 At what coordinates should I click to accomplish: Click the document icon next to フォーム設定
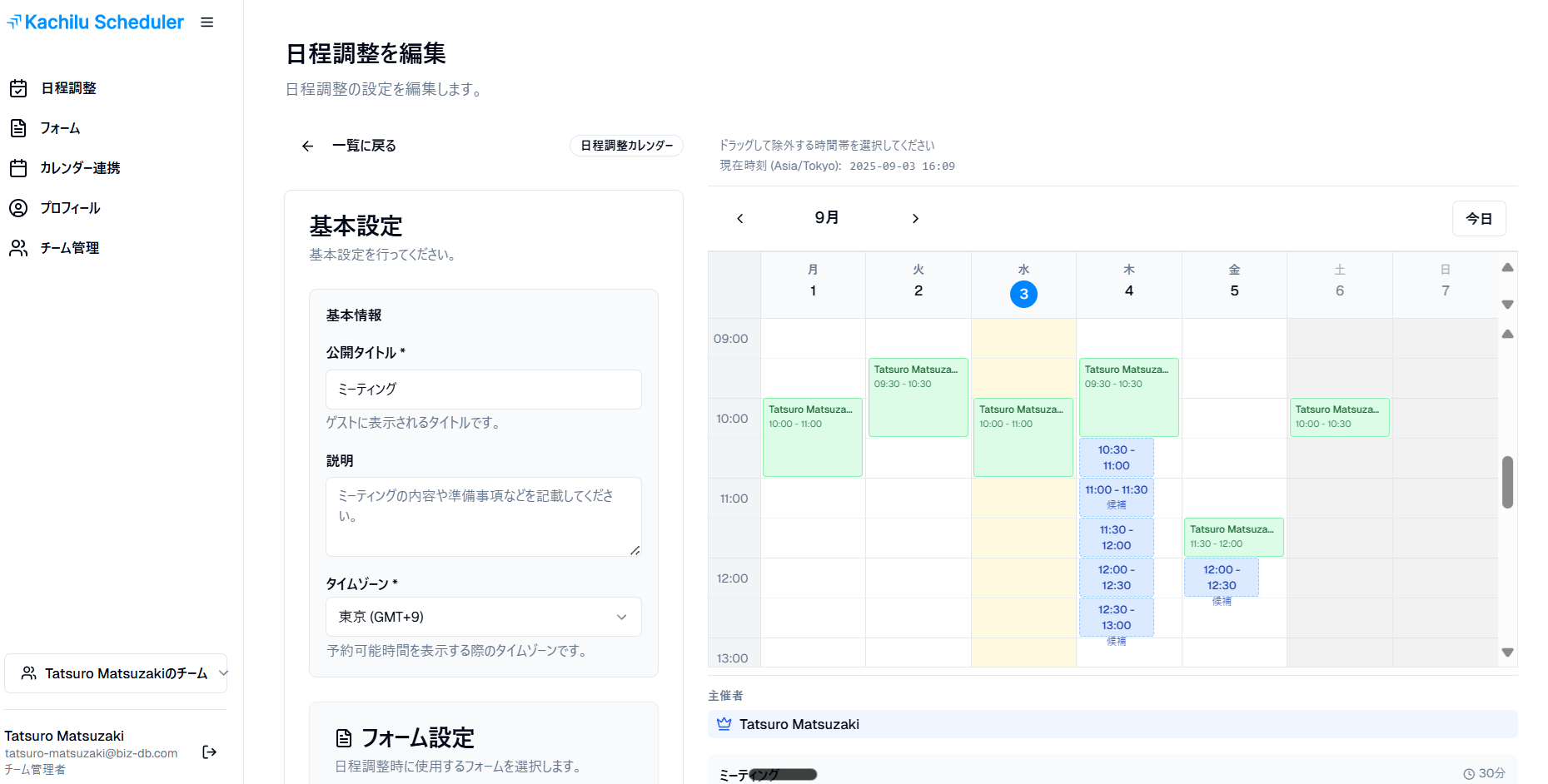tap(342, 737)
